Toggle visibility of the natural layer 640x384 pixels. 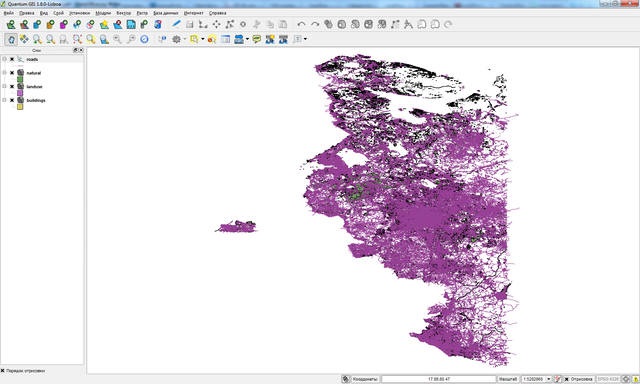tap(12, 73)
